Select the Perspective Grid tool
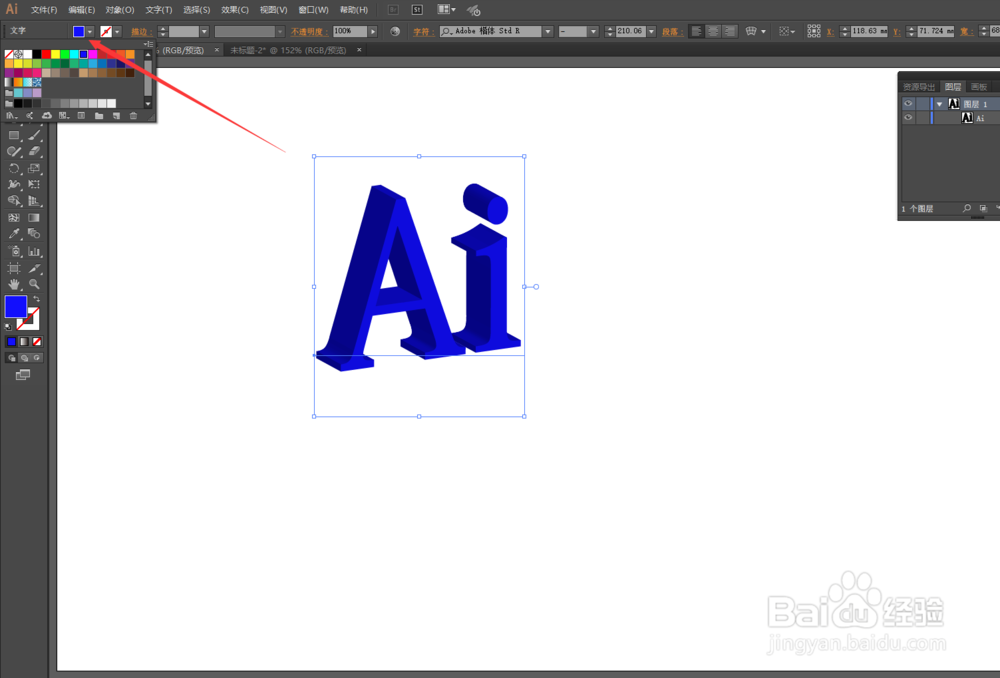The height and width of the screenshot is (678, 1000). pos(34,201)
